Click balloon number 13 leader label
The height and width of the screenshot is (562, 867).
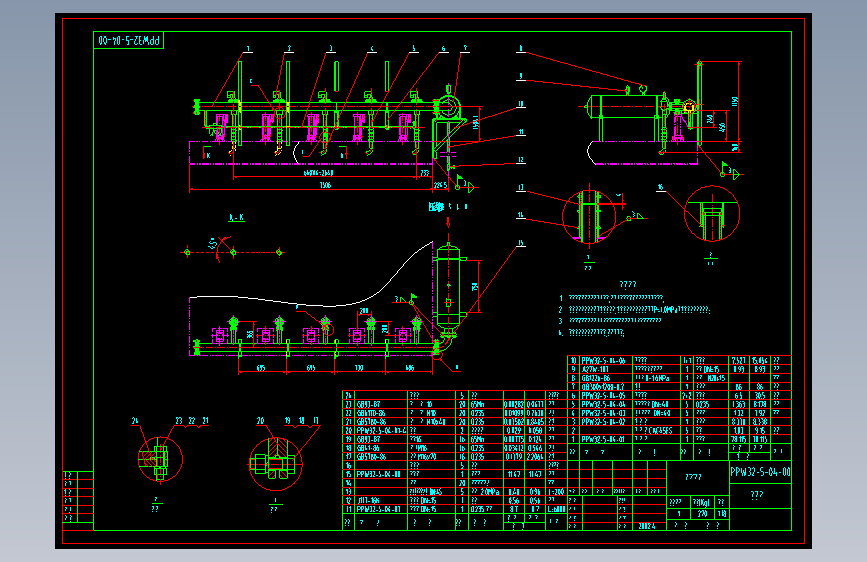[520, 188]
